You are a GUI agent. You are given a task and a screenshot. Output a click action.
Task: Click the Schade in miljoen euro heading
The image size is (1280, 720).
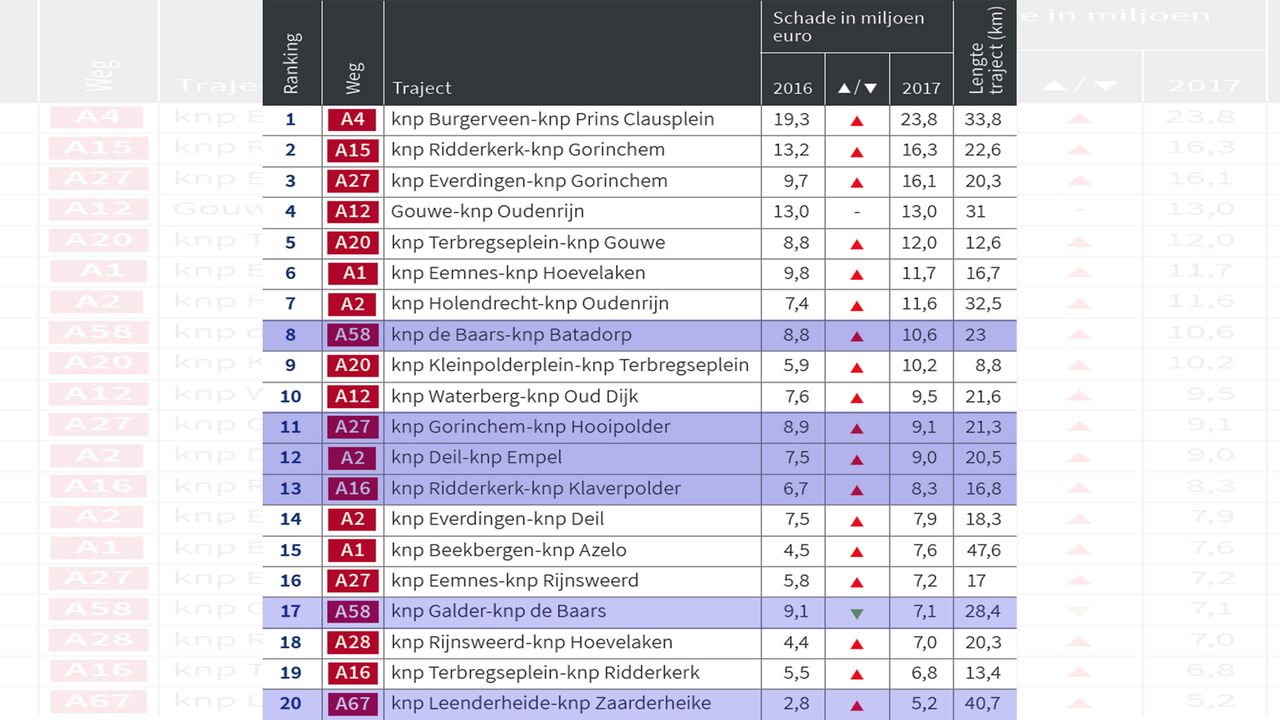(848, 27)
